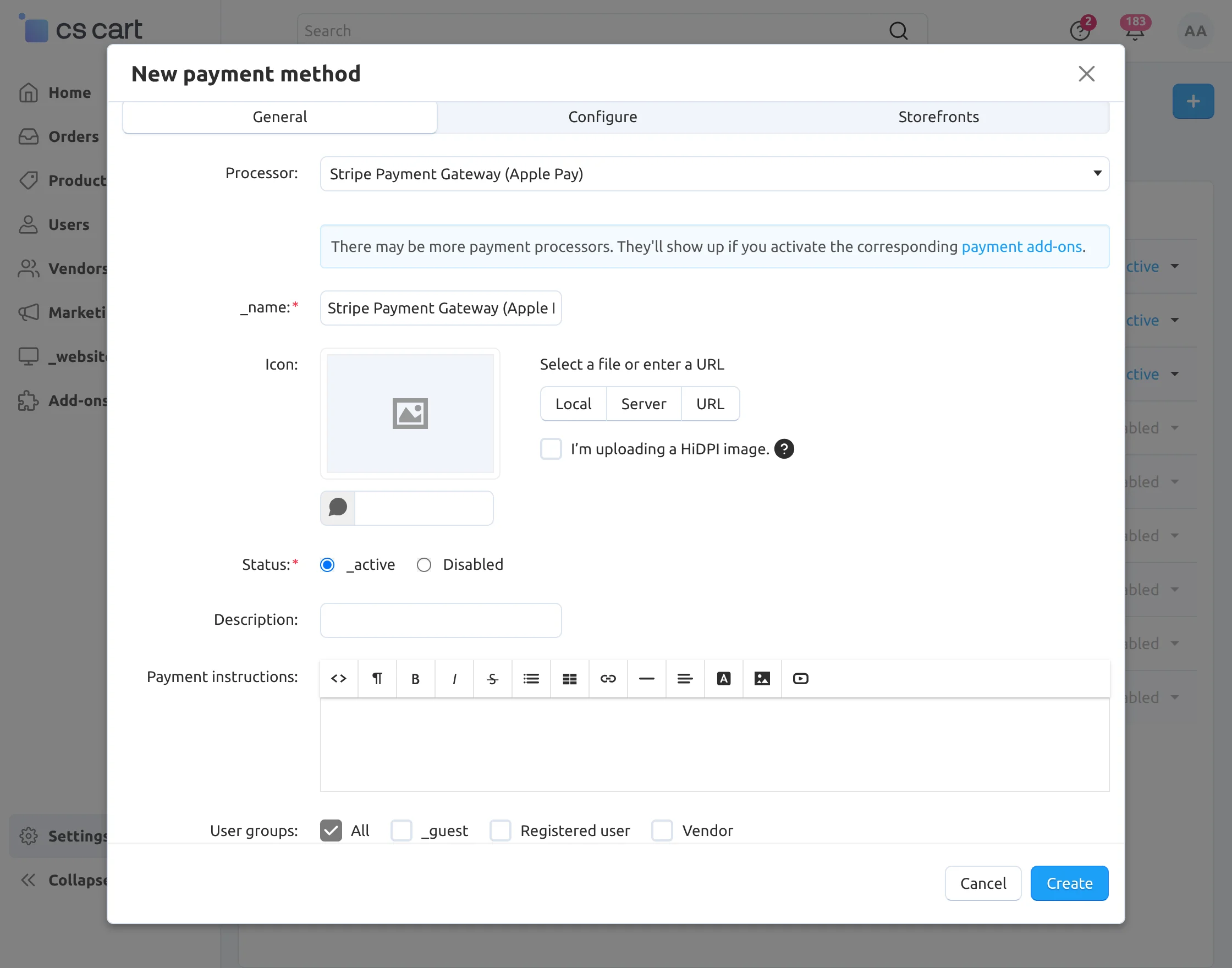Select the _active status radio button
This screenshot has height=968, width=1232.
pos(327,565)
